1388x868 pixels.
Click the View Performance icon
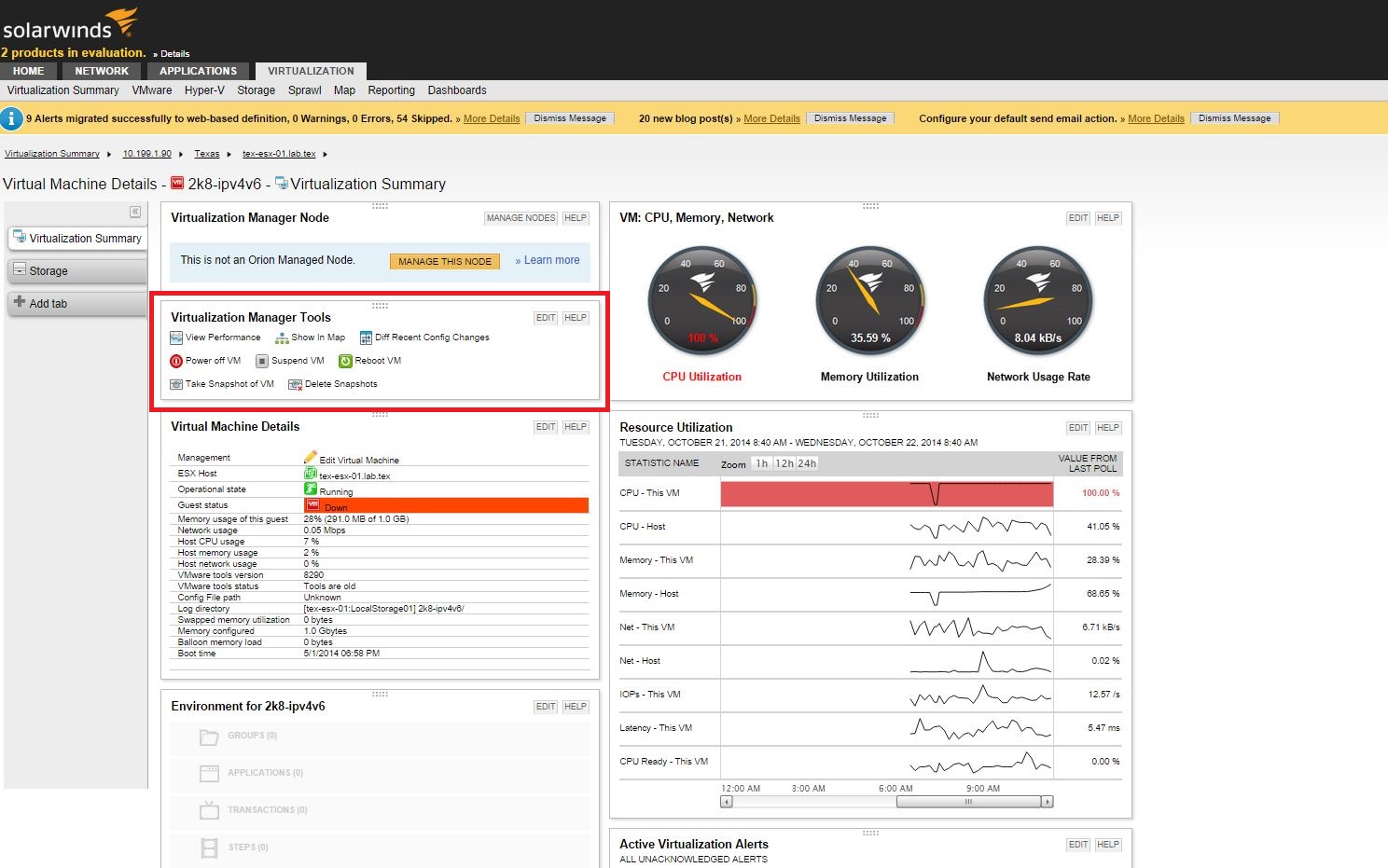[x=176, y=338]
